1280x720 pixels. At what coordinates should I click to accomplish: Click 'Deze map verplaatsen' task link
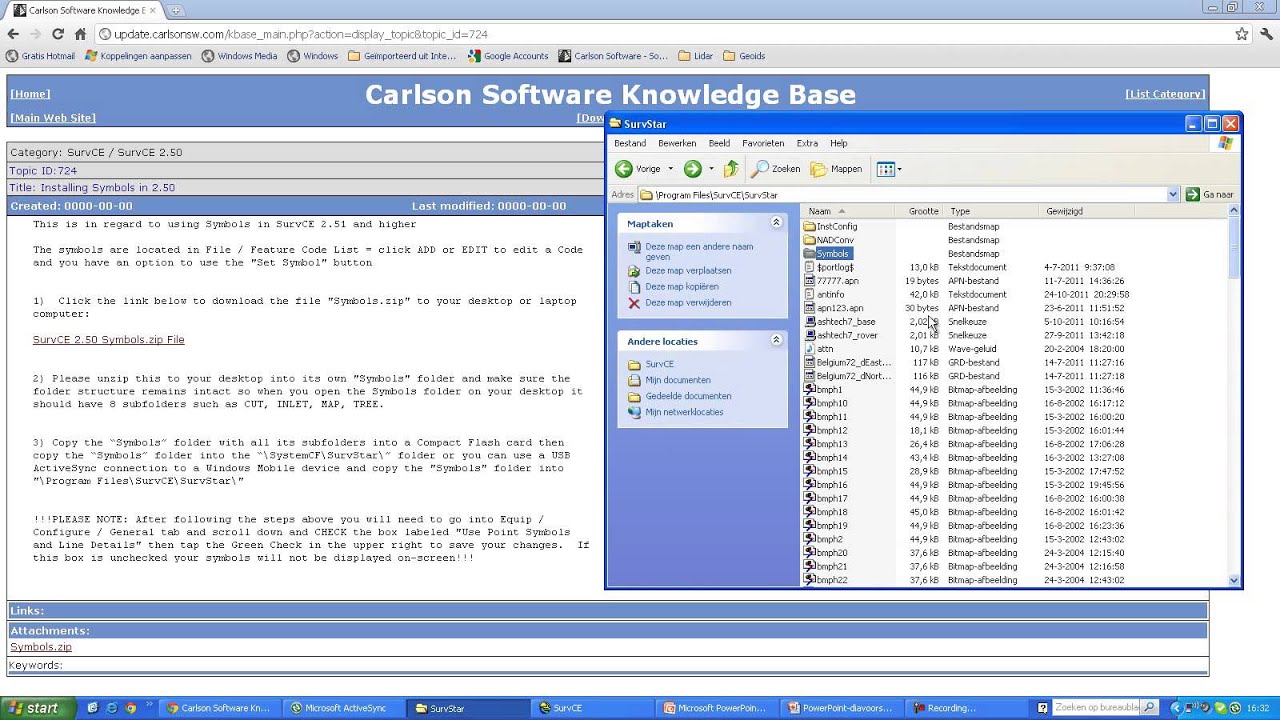pyautogui.click(x=688, y=270)
